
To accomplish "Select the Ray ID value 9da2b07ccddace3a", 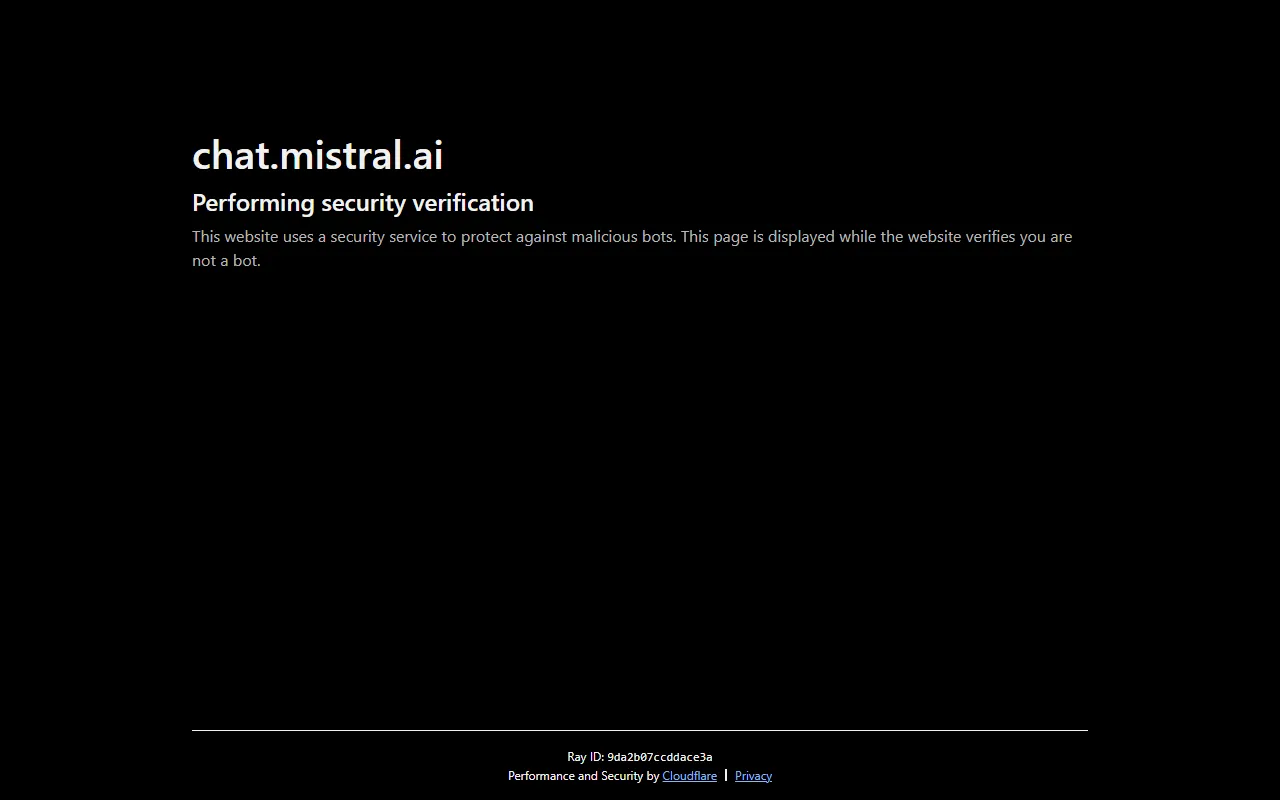I will 659,758.
